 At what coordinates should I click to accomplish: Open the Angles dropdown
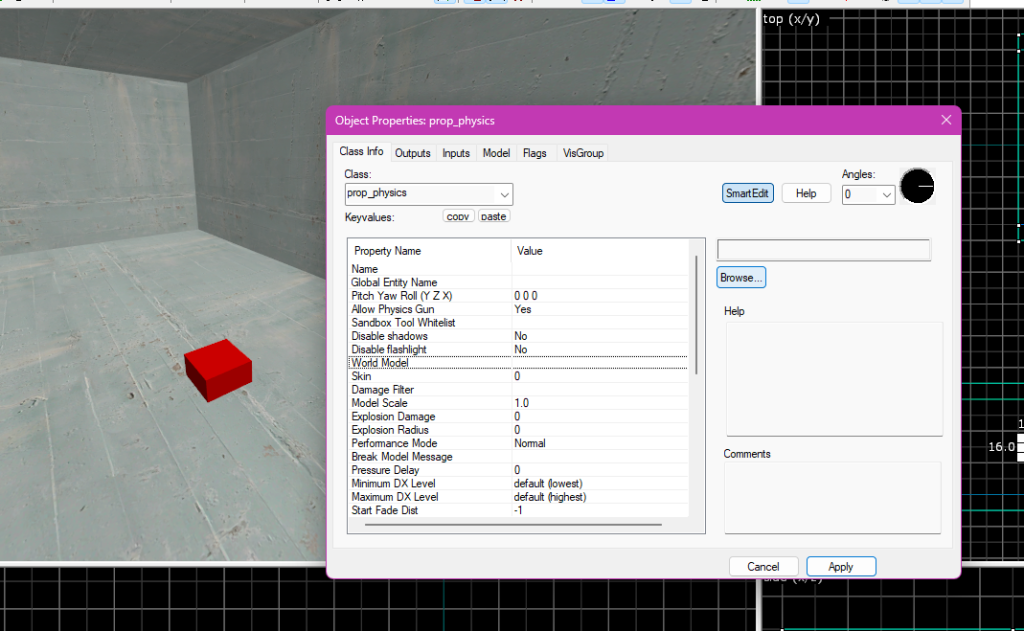[x=884, y=195]
